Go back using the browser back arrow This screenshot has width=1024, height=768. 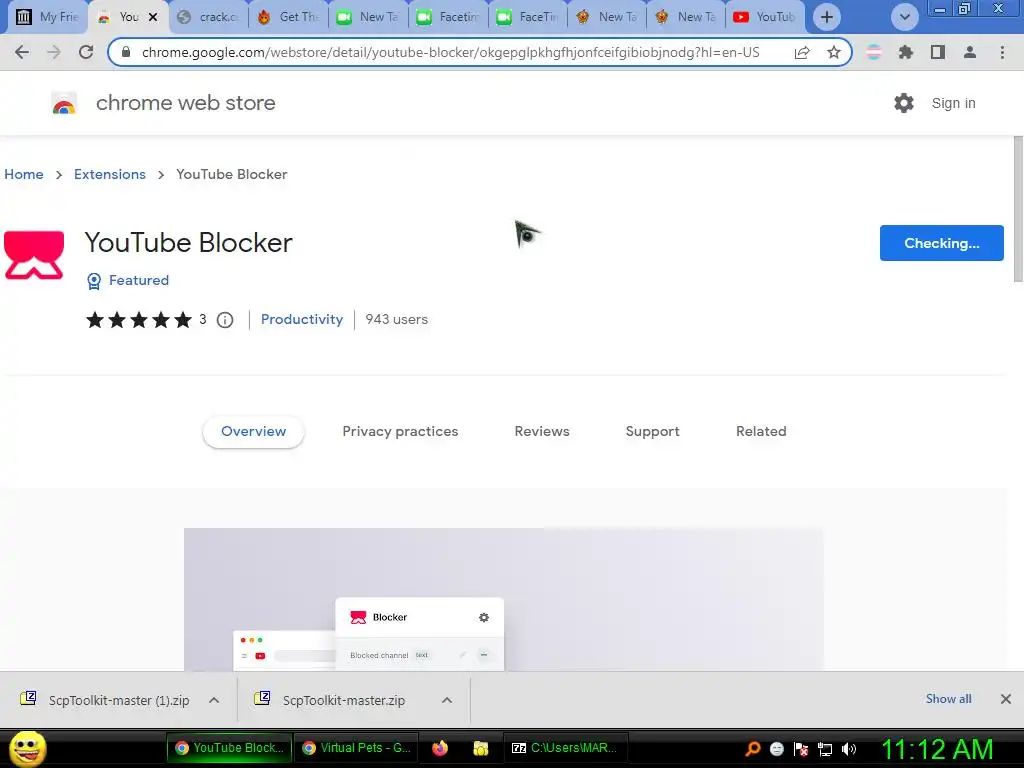22,52
